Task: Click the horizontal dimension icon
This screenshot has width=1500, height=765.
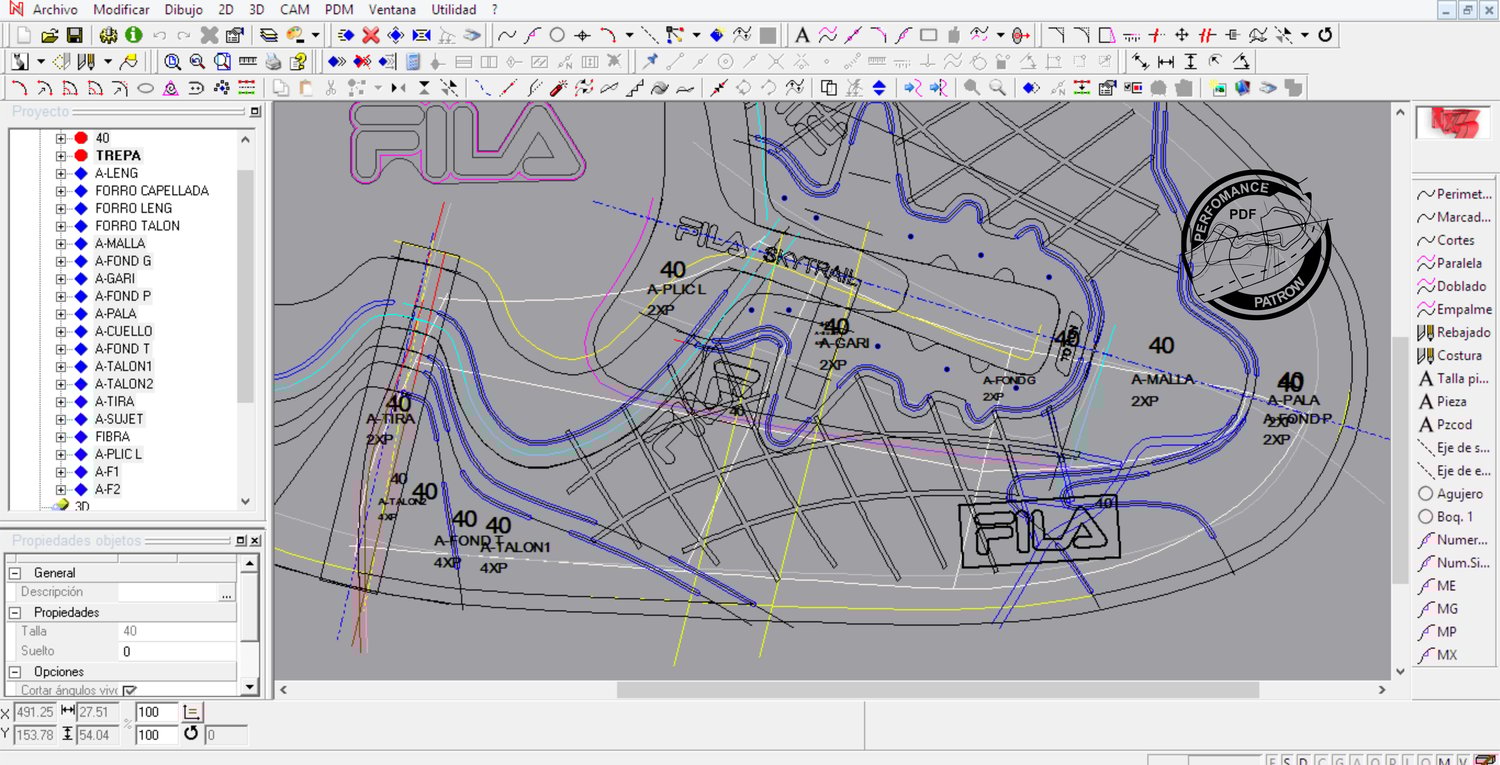Action: pos(1166,62)
